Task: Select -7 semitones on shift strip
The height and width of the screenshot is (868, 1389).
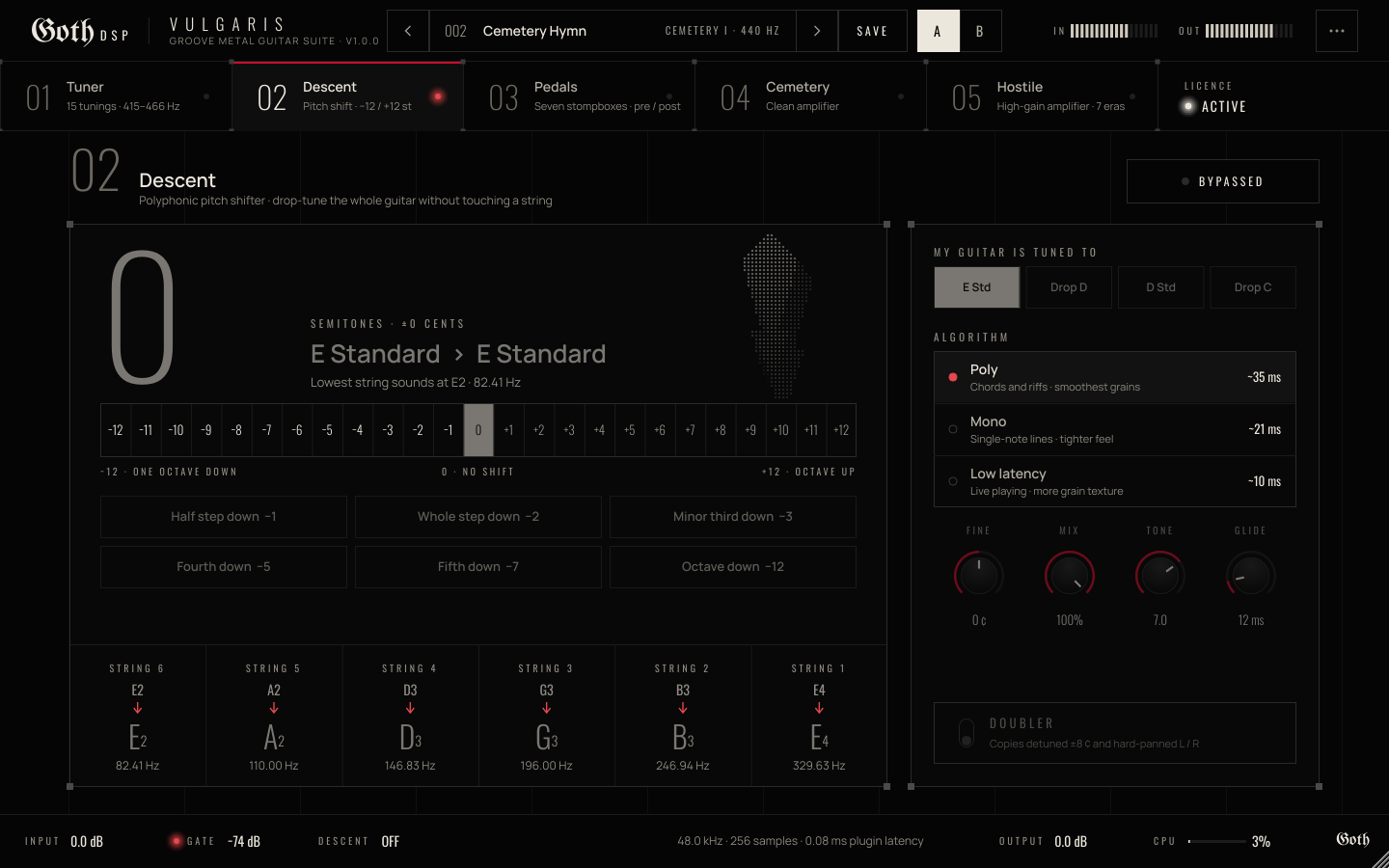Action: 267,430
